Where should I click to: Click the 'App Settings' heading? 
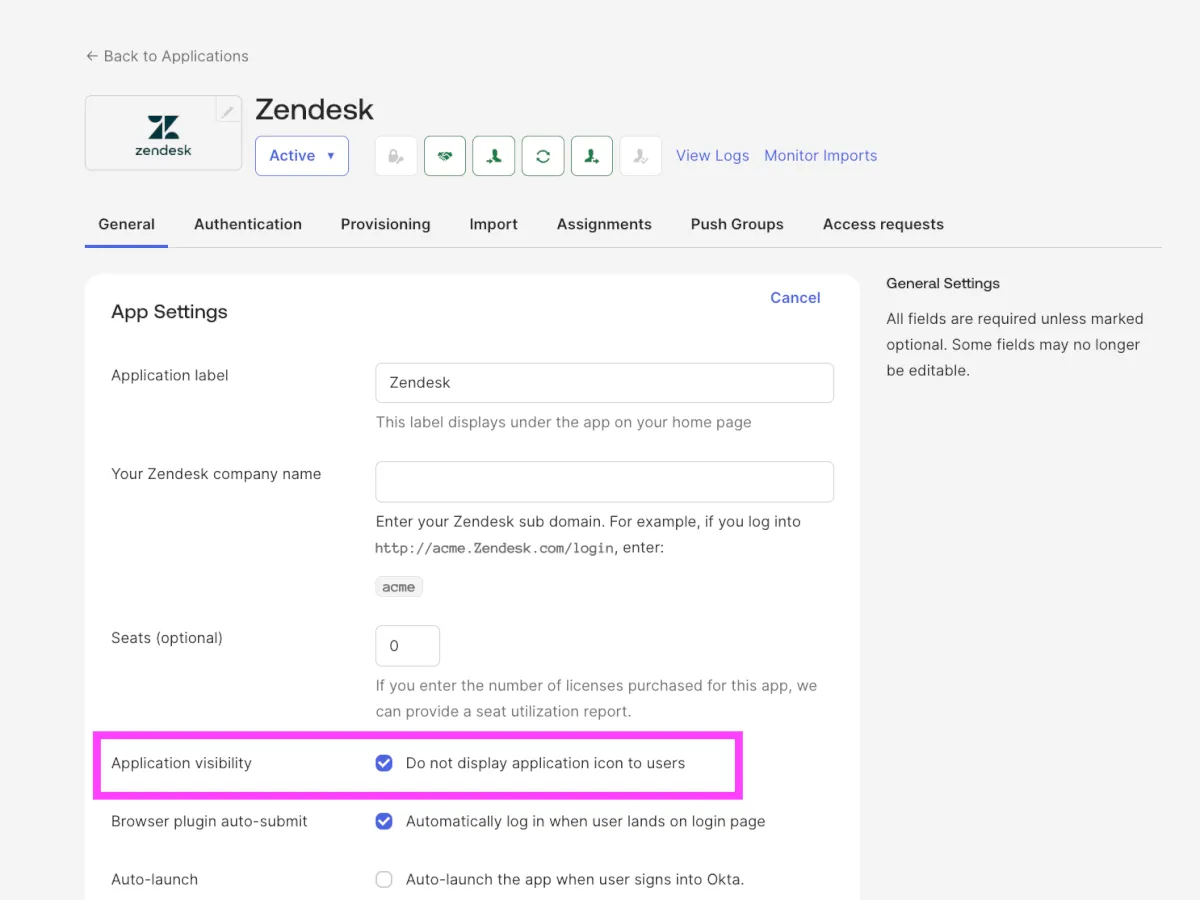coord(169,312)
